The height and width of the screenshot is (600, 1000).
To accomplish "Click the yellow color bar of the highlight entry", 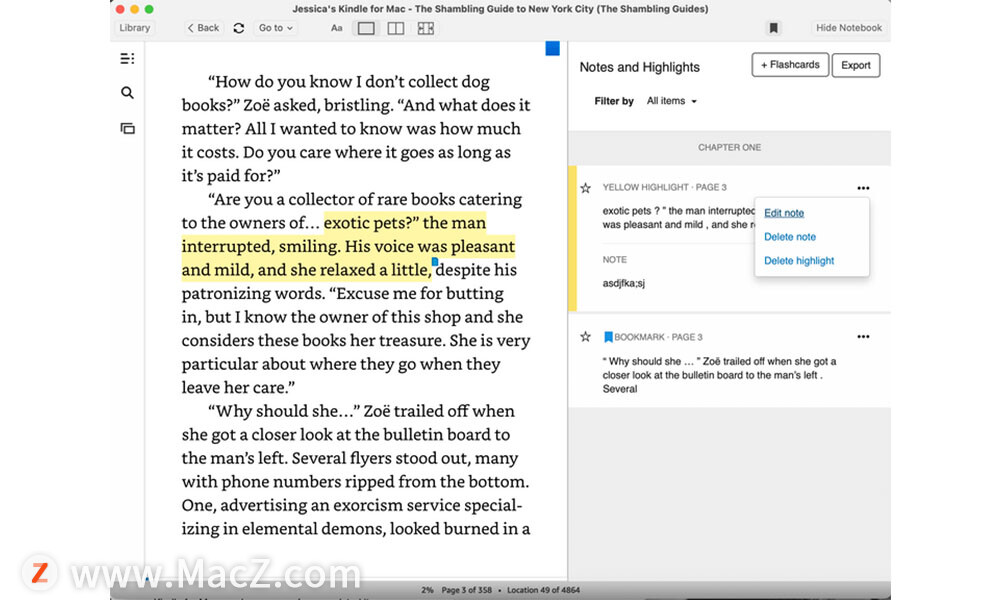I will pos(572,238).
